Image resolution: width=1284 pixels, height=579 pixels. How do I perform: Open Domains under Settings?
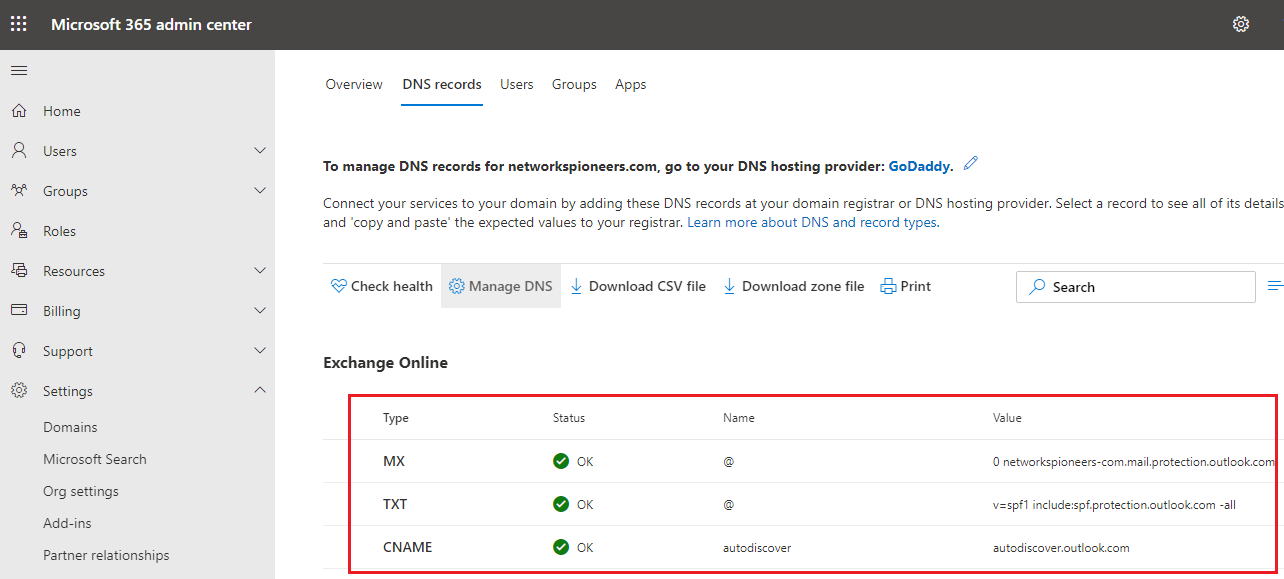[70, 427]
